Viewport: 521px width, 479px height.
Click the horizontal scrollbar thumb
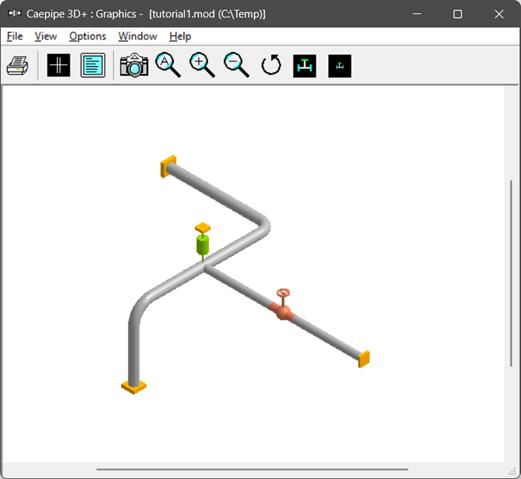tap(252, 469)
